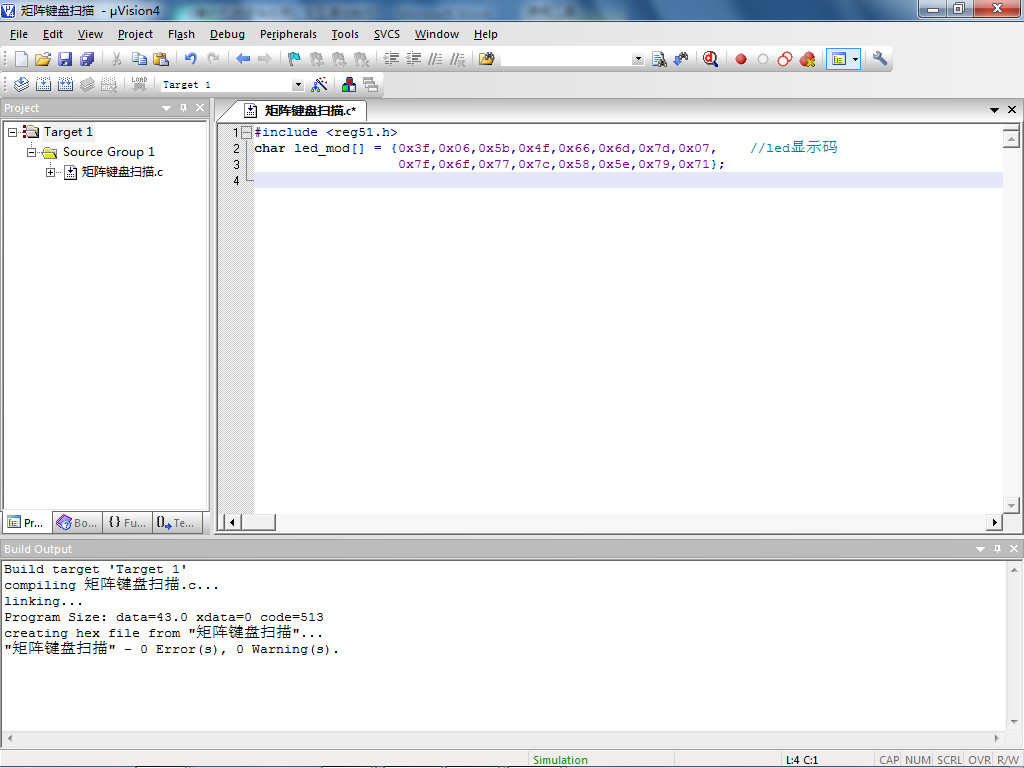1024x768 pixels.
Task: Click the Save All icon
Action: [x=87, y=59]
